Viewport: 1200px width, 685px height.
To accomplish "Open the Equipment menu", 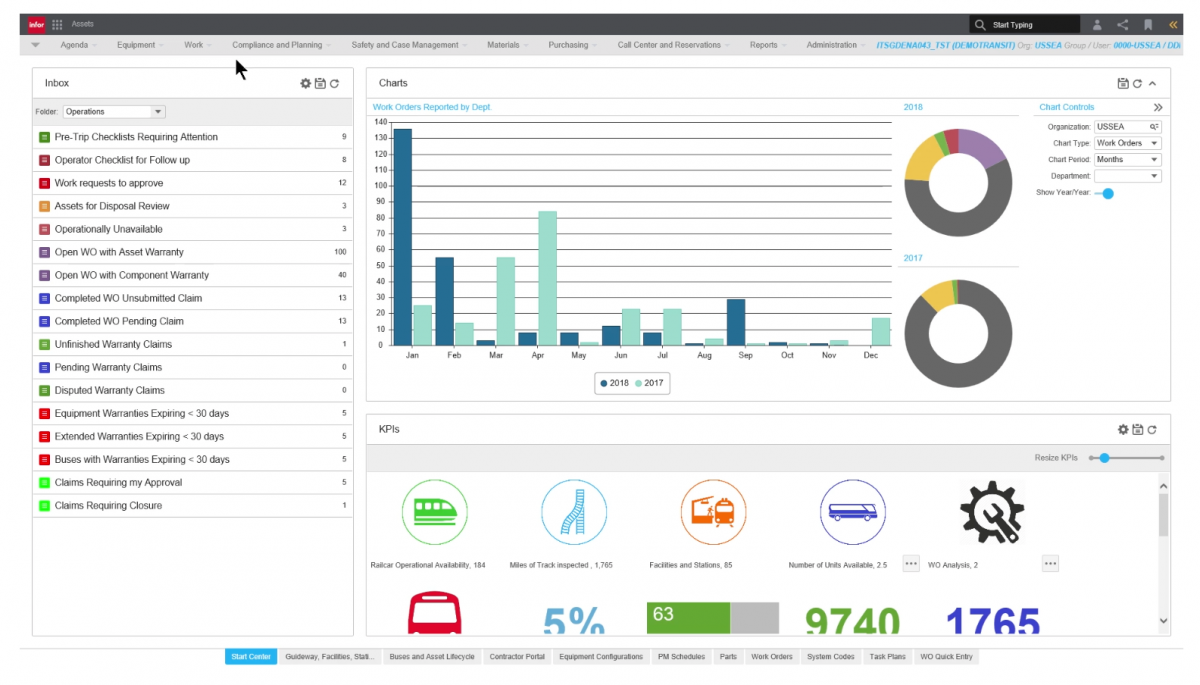I will (136, 45).
